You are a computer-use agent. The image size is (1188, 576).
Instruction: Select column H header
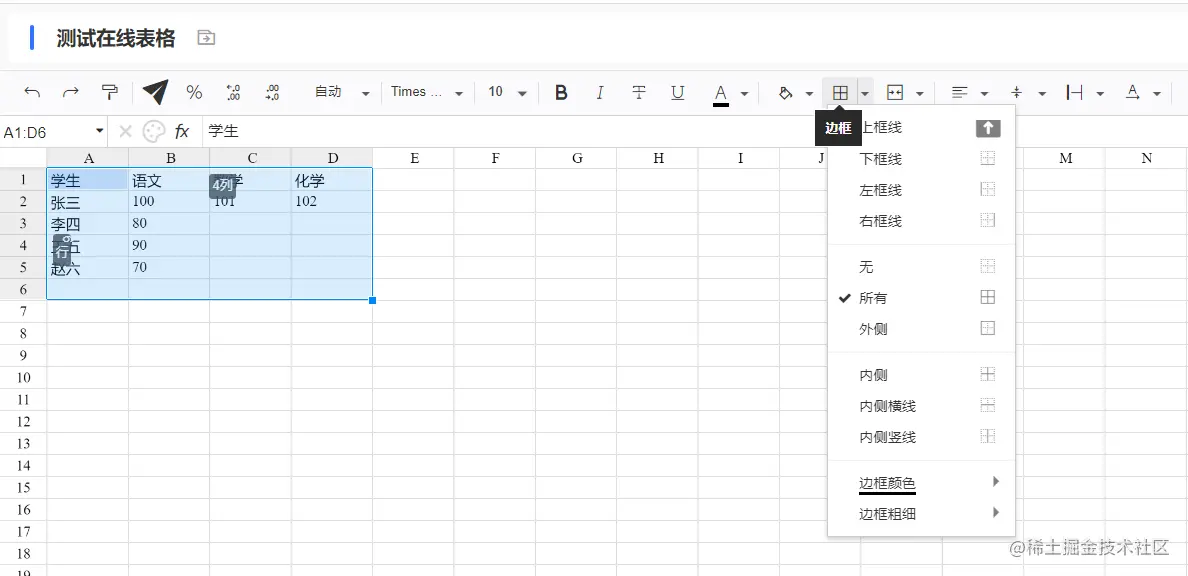(x=658, y=158)
